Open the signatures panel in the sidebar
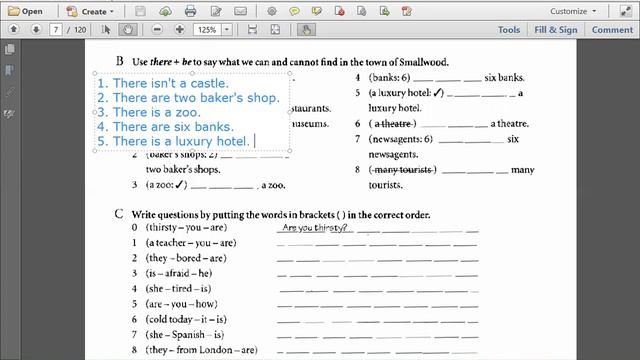 click(9, 114)
